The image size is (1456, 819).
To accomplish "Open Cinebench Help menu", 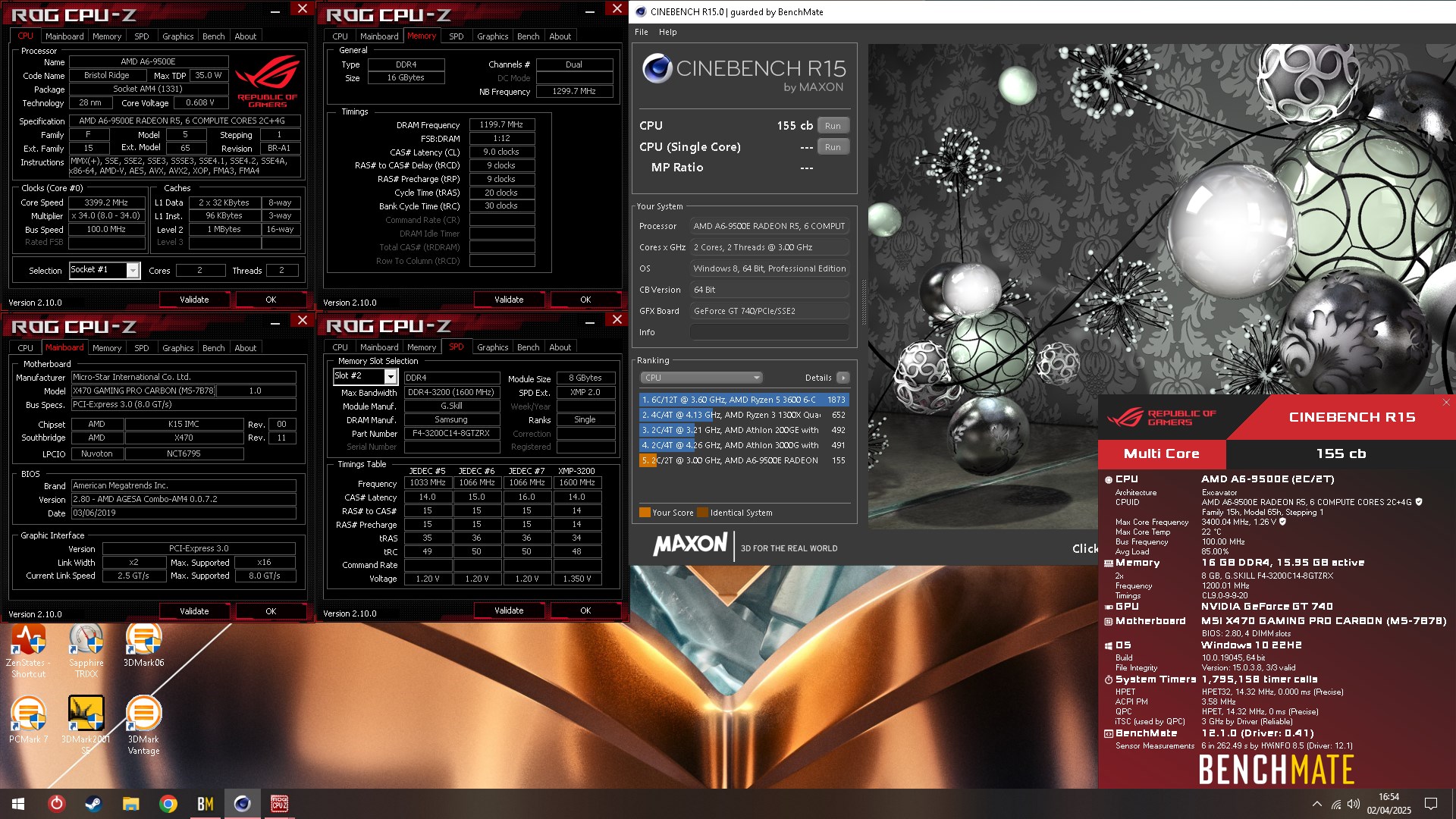I will coord(667,32).
